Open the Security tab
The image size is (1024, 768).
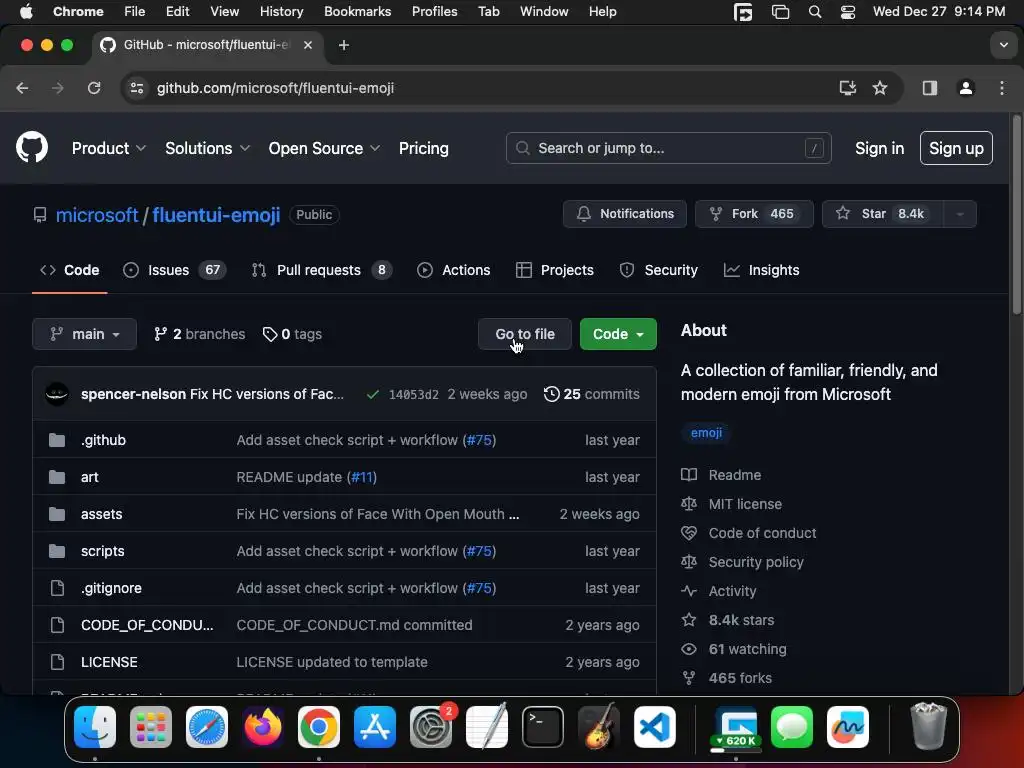pos(658,270)
